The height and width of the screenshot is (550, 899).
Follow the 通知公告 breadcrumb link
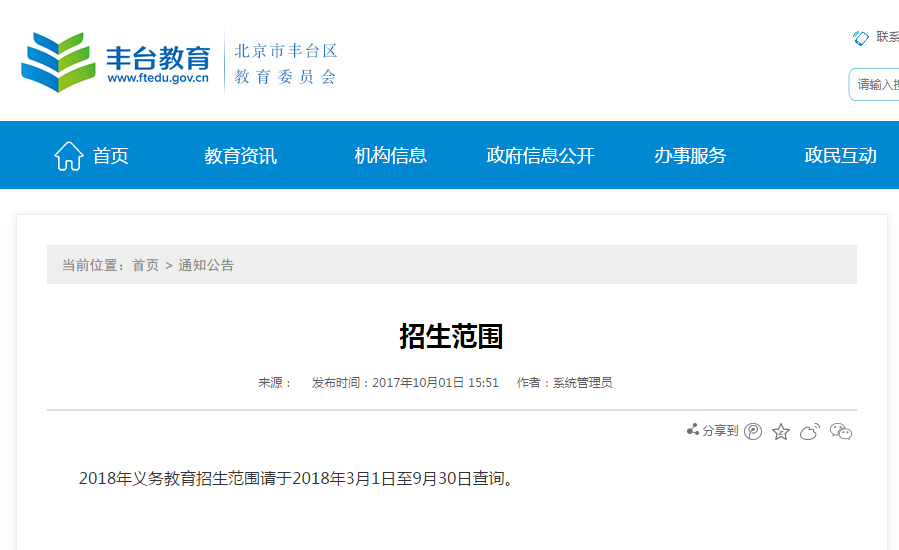click(x=206, y=265)
